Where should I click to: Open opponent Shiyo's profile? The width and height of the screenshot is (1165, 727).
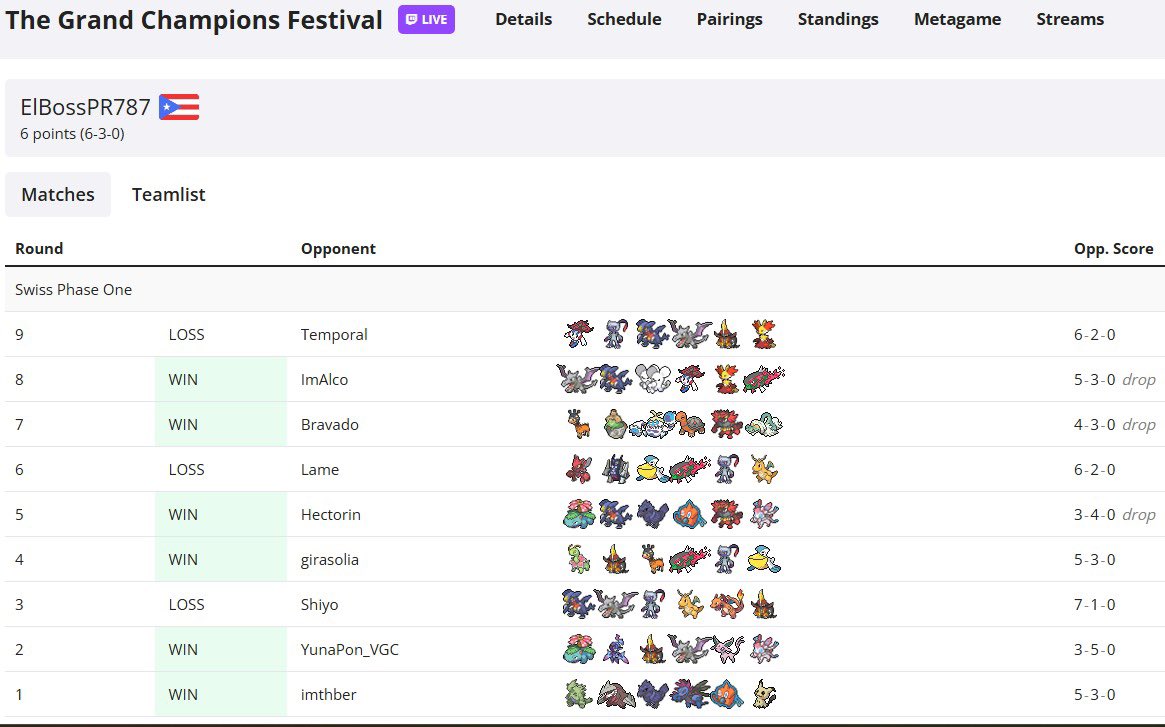[319, 604]
